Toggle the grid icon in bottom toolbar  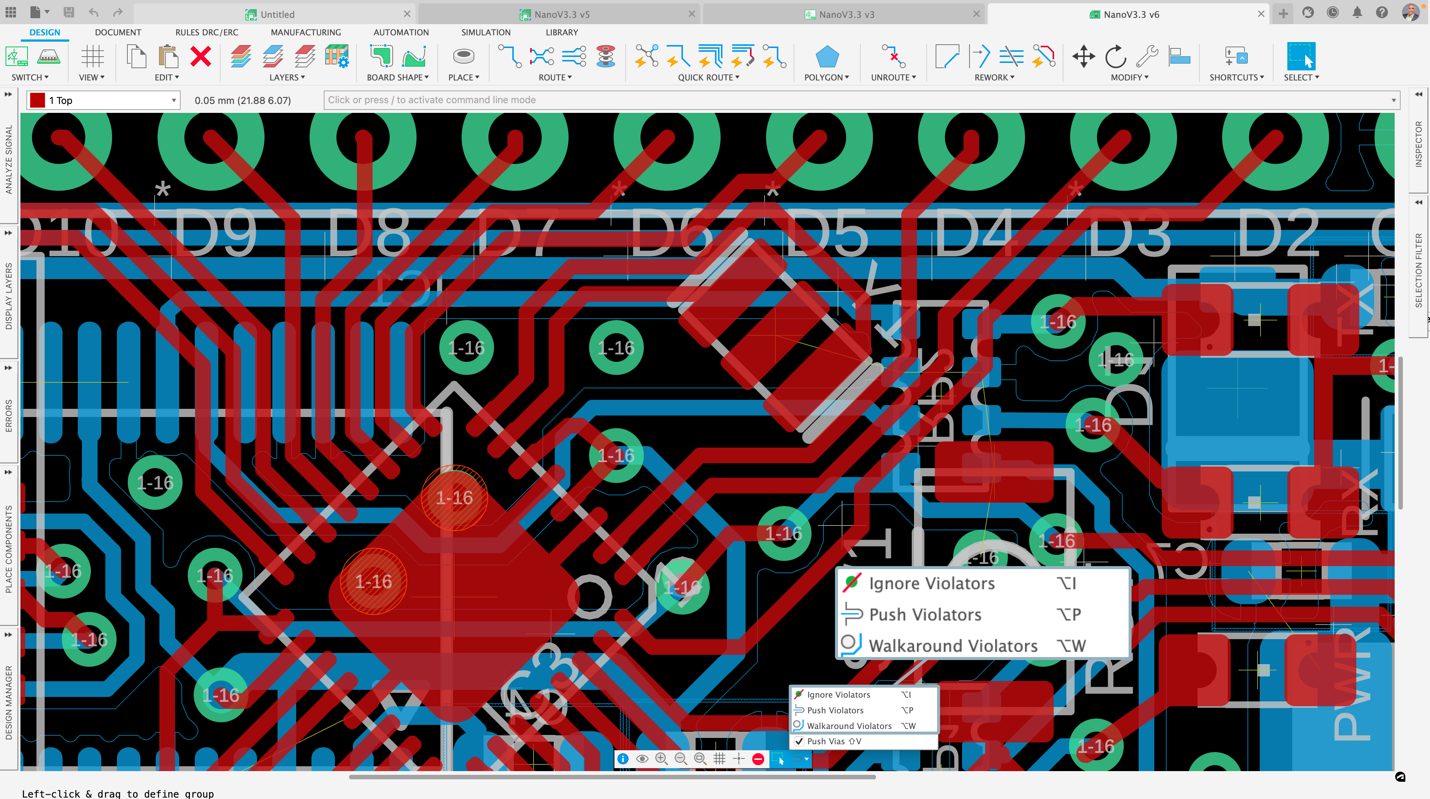[719, 759]
